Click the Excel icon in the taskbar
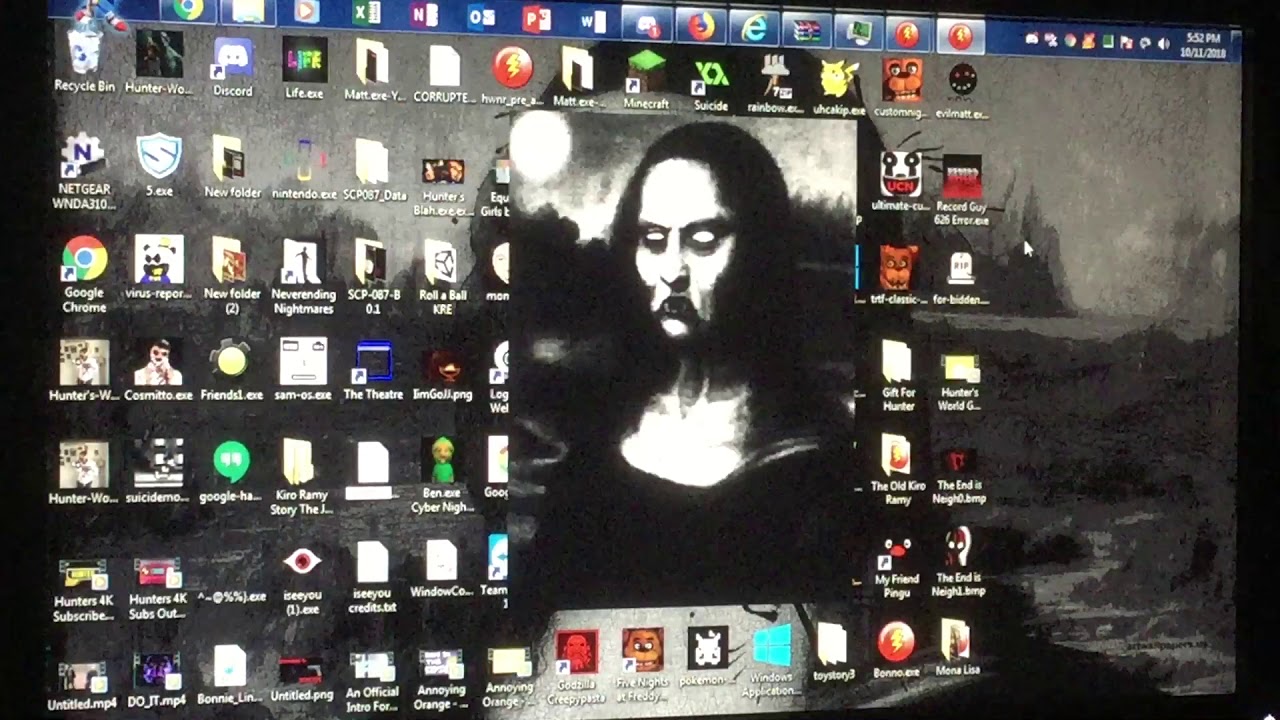1280x720 pixels. pyautogui.click(x=366, y=14)
